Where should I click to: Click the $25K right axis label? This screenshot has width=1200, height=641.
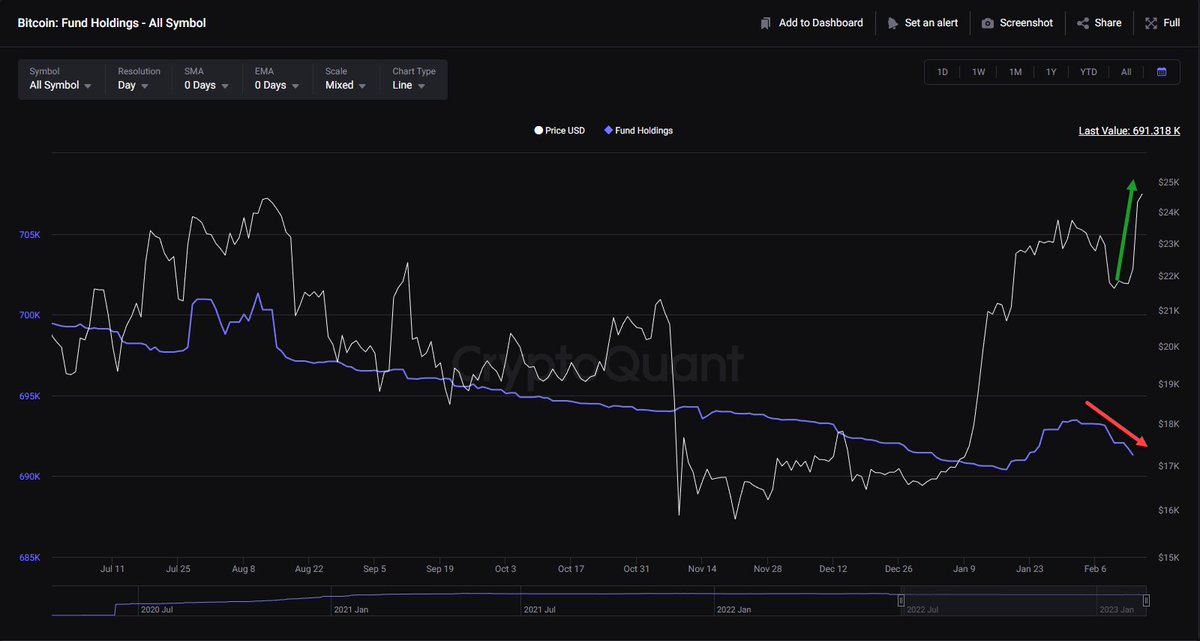(x=1169, y=182)
